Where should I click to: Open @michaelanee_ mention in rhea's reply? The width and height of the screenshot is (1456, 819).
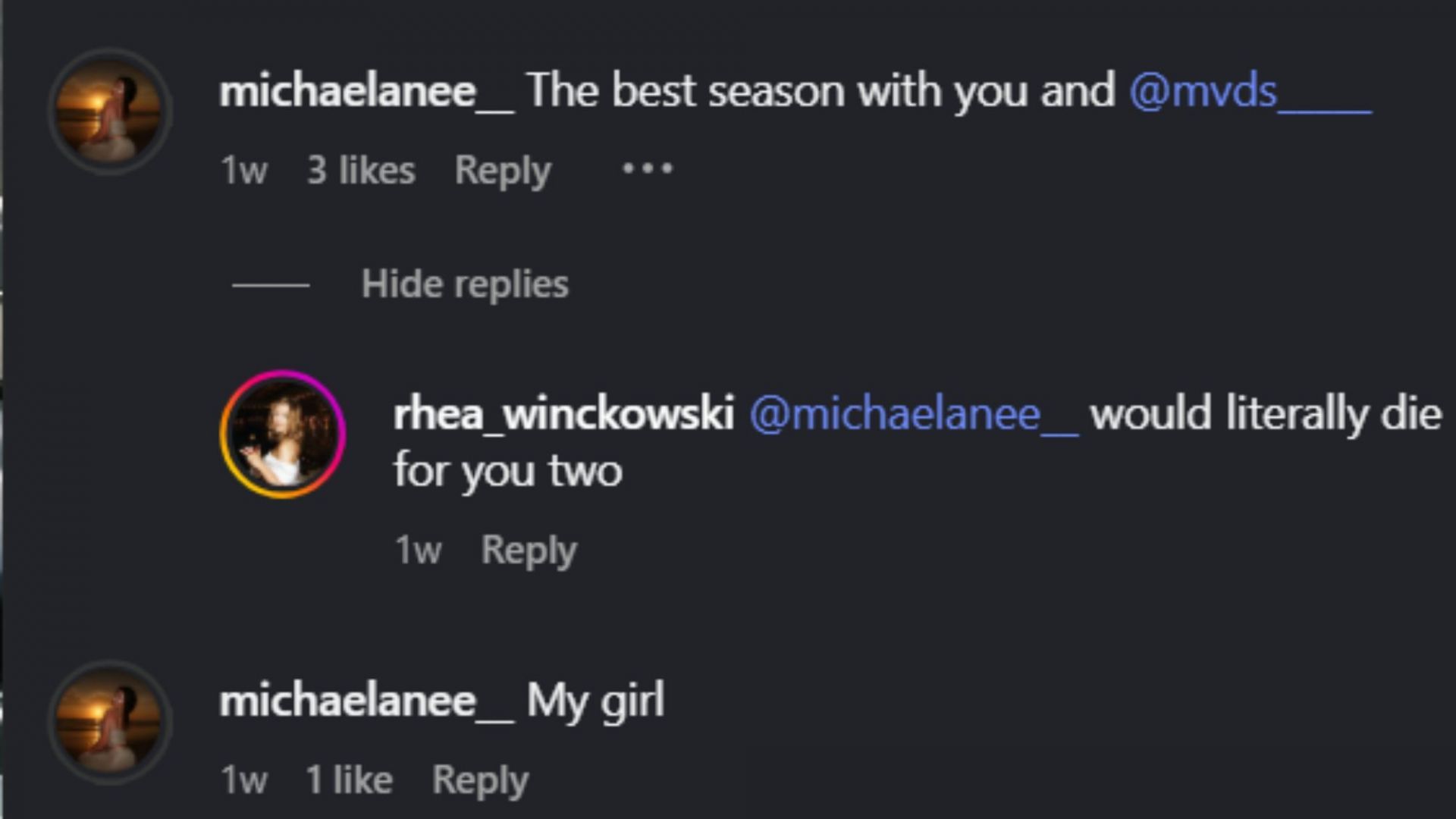tap(913, 415)
